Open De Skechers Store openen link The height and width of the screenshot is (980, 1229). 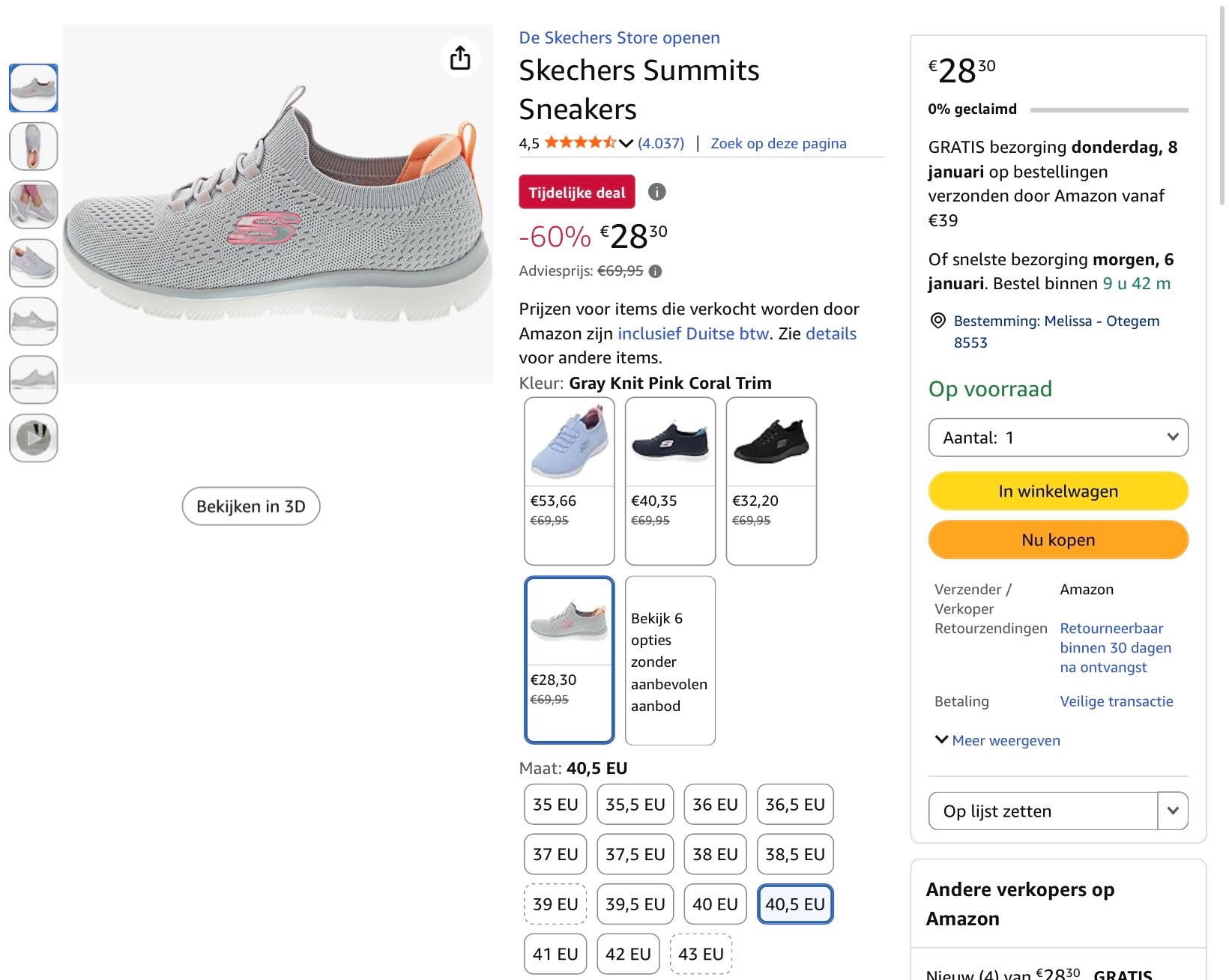(x=619, y=37)
